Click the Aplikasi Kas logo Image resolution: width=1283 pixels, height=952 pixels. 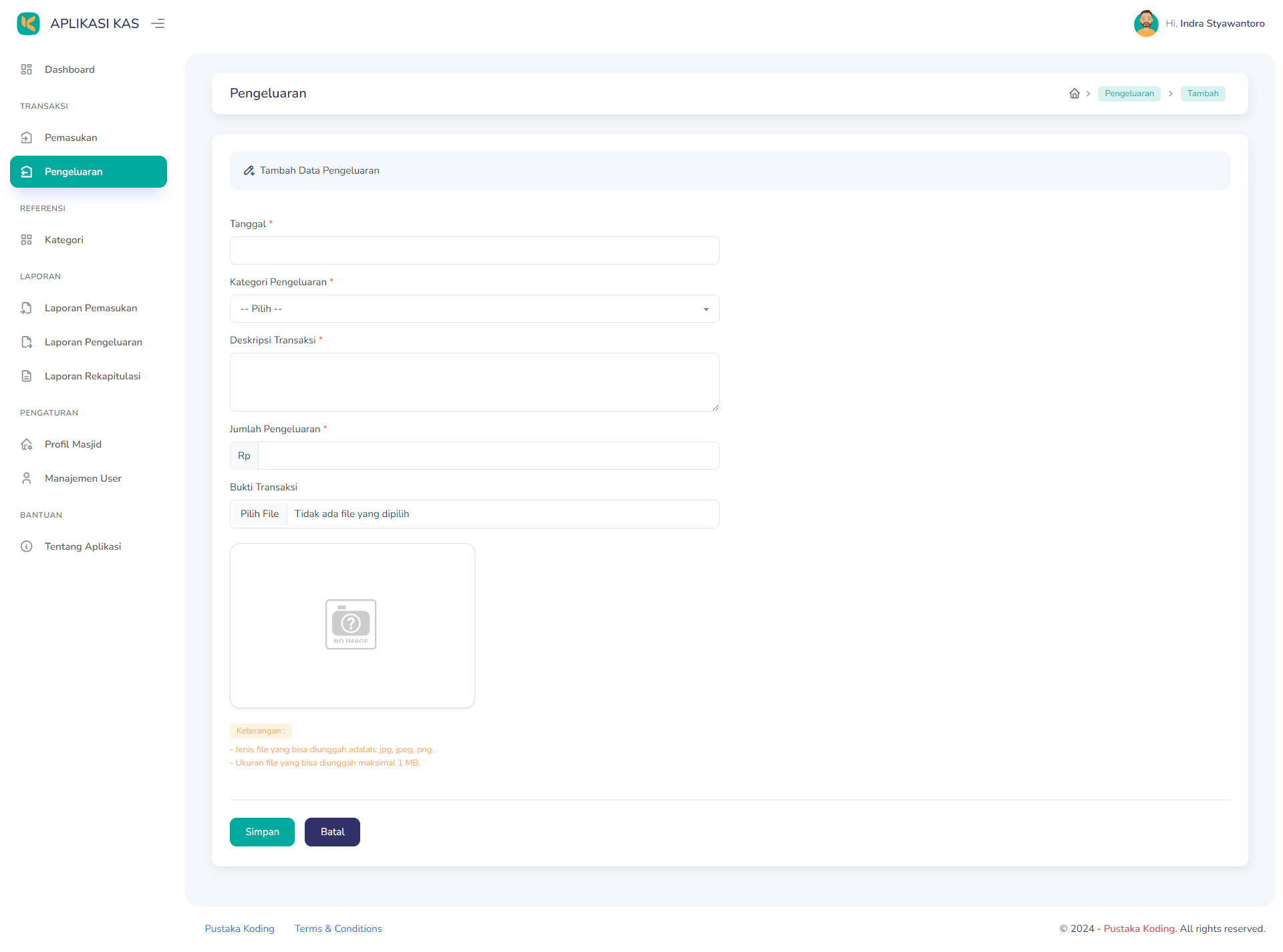pyautogui.click(x=29, y=23)
